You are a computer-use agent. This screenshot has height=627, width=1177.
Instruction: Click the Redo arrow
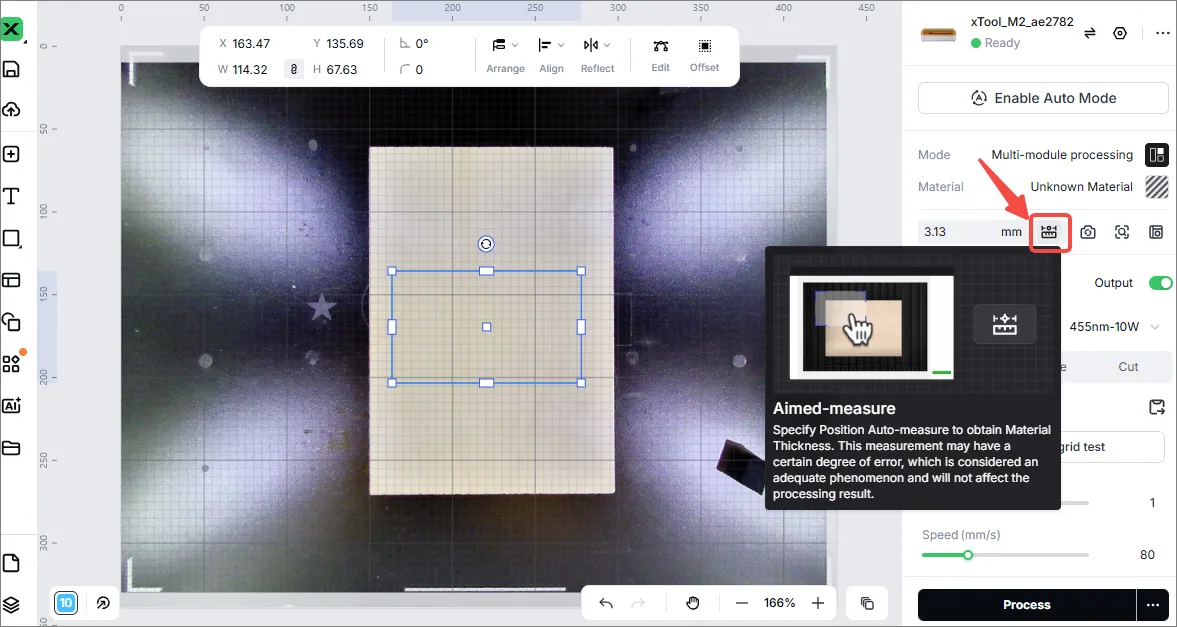639,603
